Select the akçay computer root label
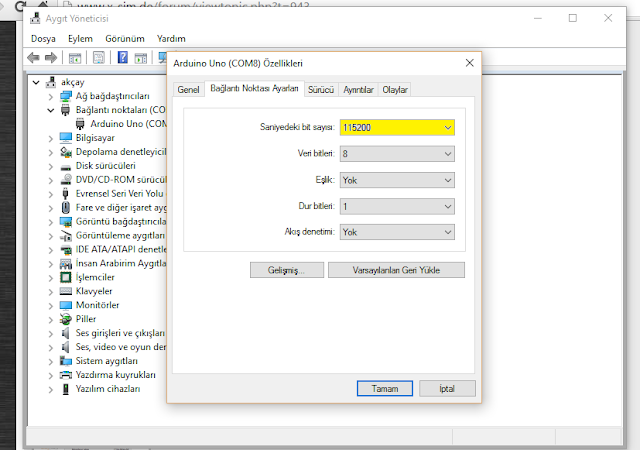Image resolution: width=640 pixels, height=450 pixels. pyautogui.click(x=73, y=82)
